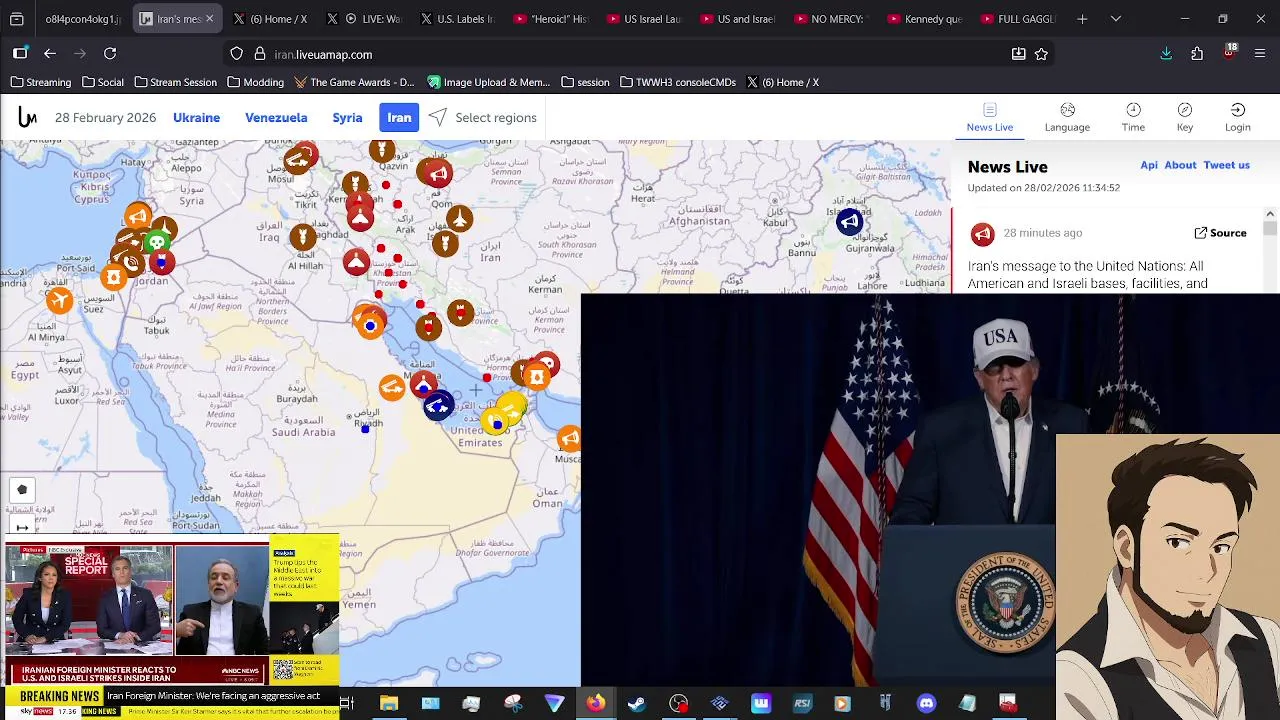Click the Tweet us link
Image resolution: width=1280 pixels, height=720 pixels.
(x=1226, y=165)
